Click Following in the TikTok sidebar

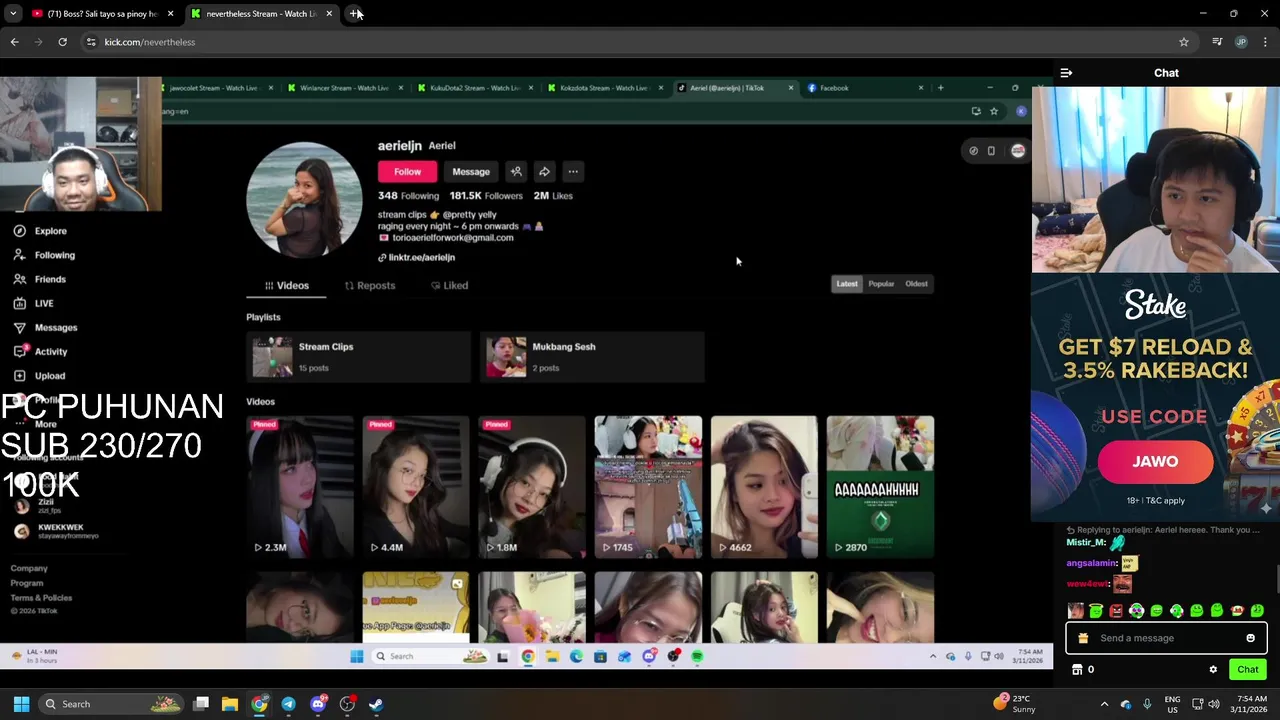coord(44,255)
